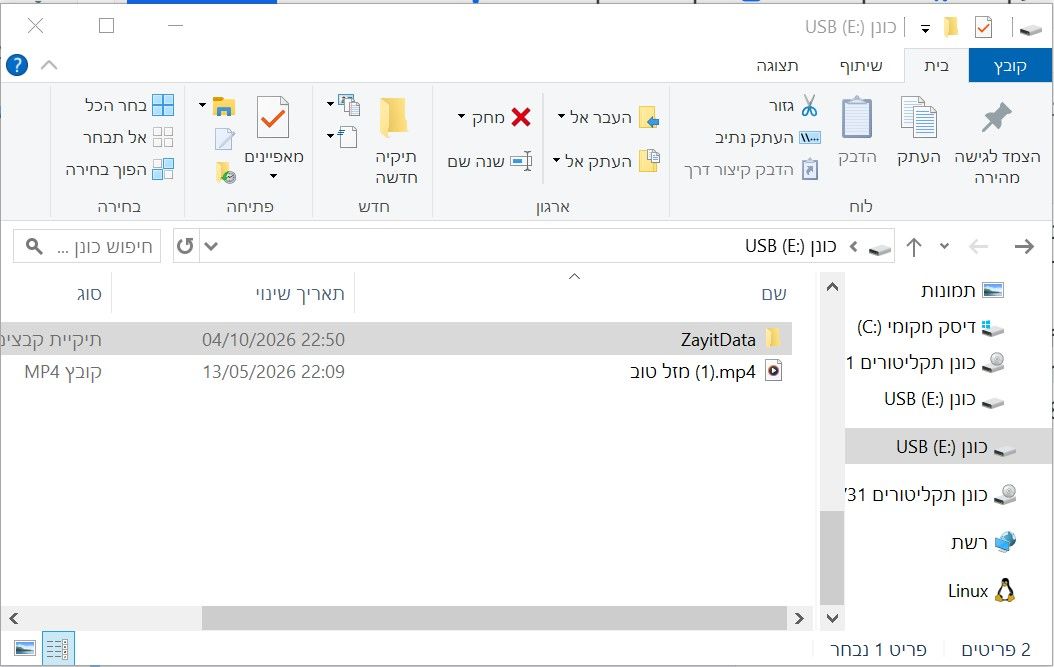This screenshot has width=1054, height=667.
Task: Click the Paste (הדבק) clipboard icon
Action: 857,118
